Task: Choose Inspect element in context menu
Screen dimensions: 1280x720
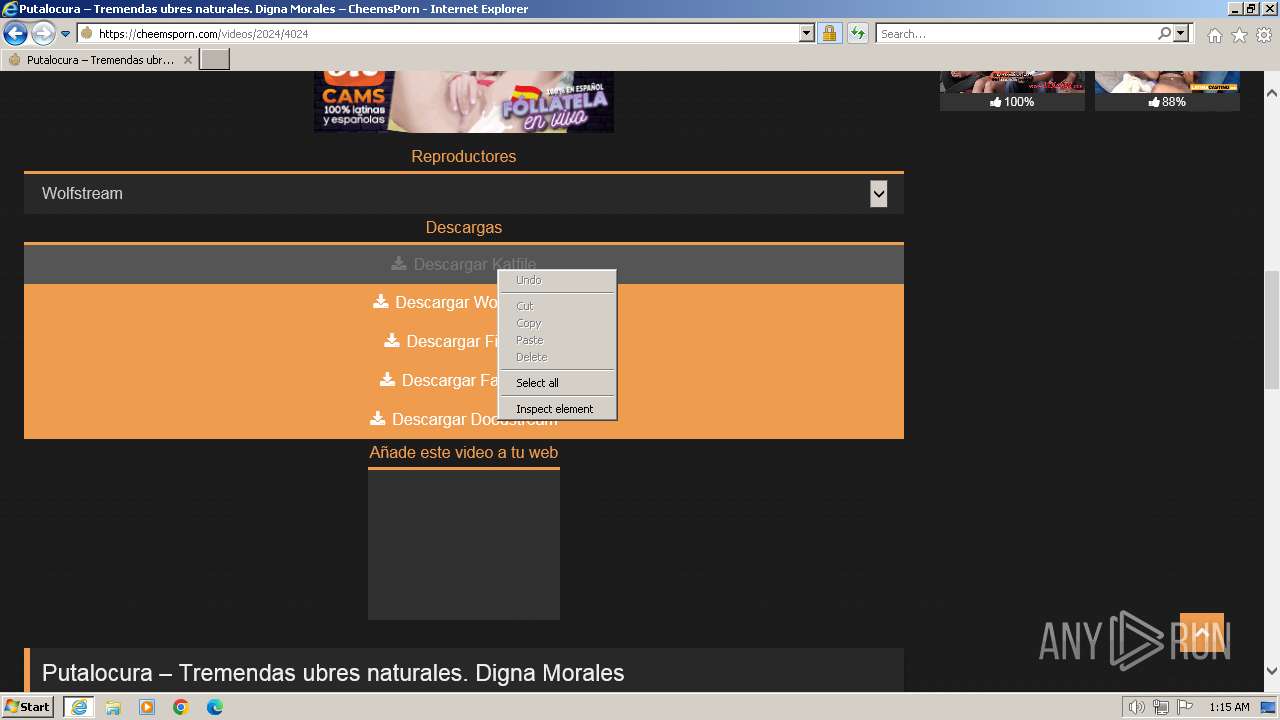Action: click(x=557, y=409)
